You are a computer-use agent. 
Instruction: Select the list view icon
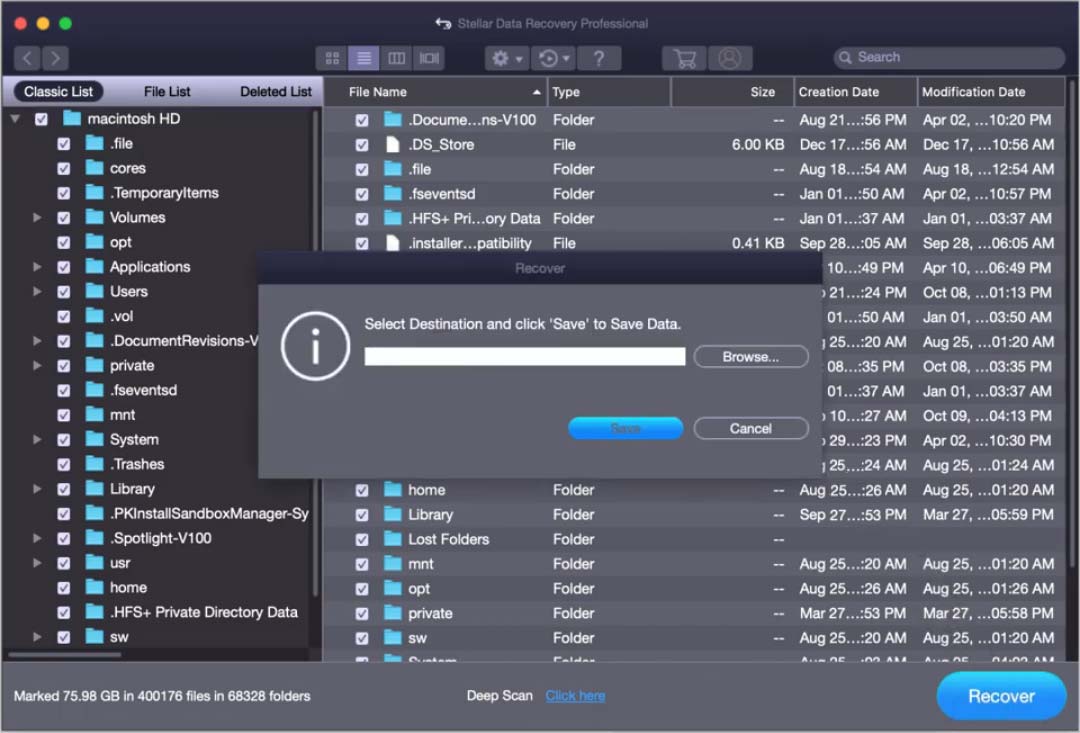click(x=363, y=58)
